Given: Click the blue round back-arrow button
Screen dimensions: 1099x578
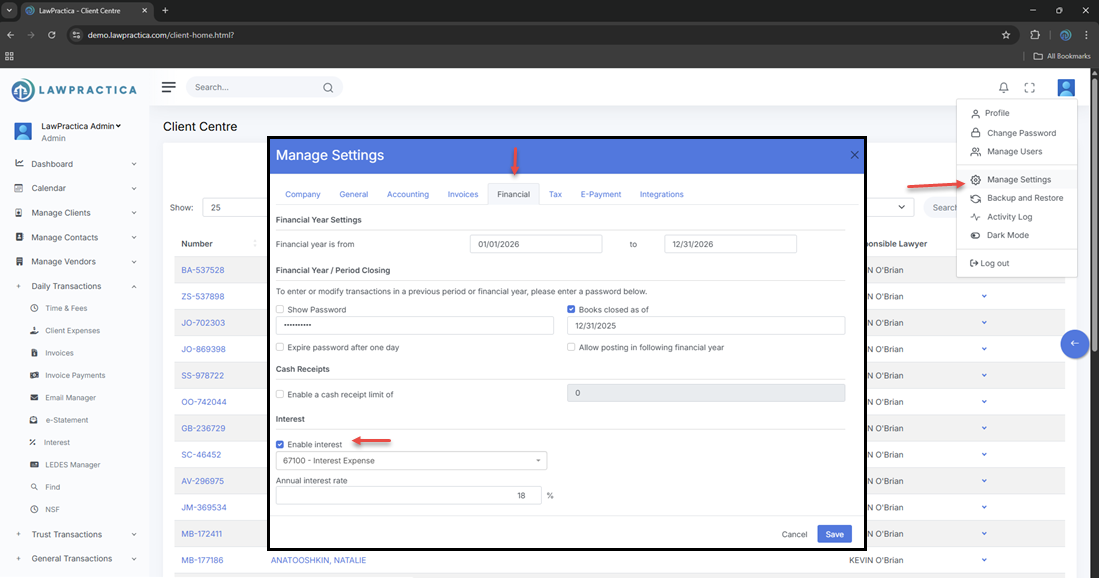Looking at the screenshot, I should (x=1074, y=343).
